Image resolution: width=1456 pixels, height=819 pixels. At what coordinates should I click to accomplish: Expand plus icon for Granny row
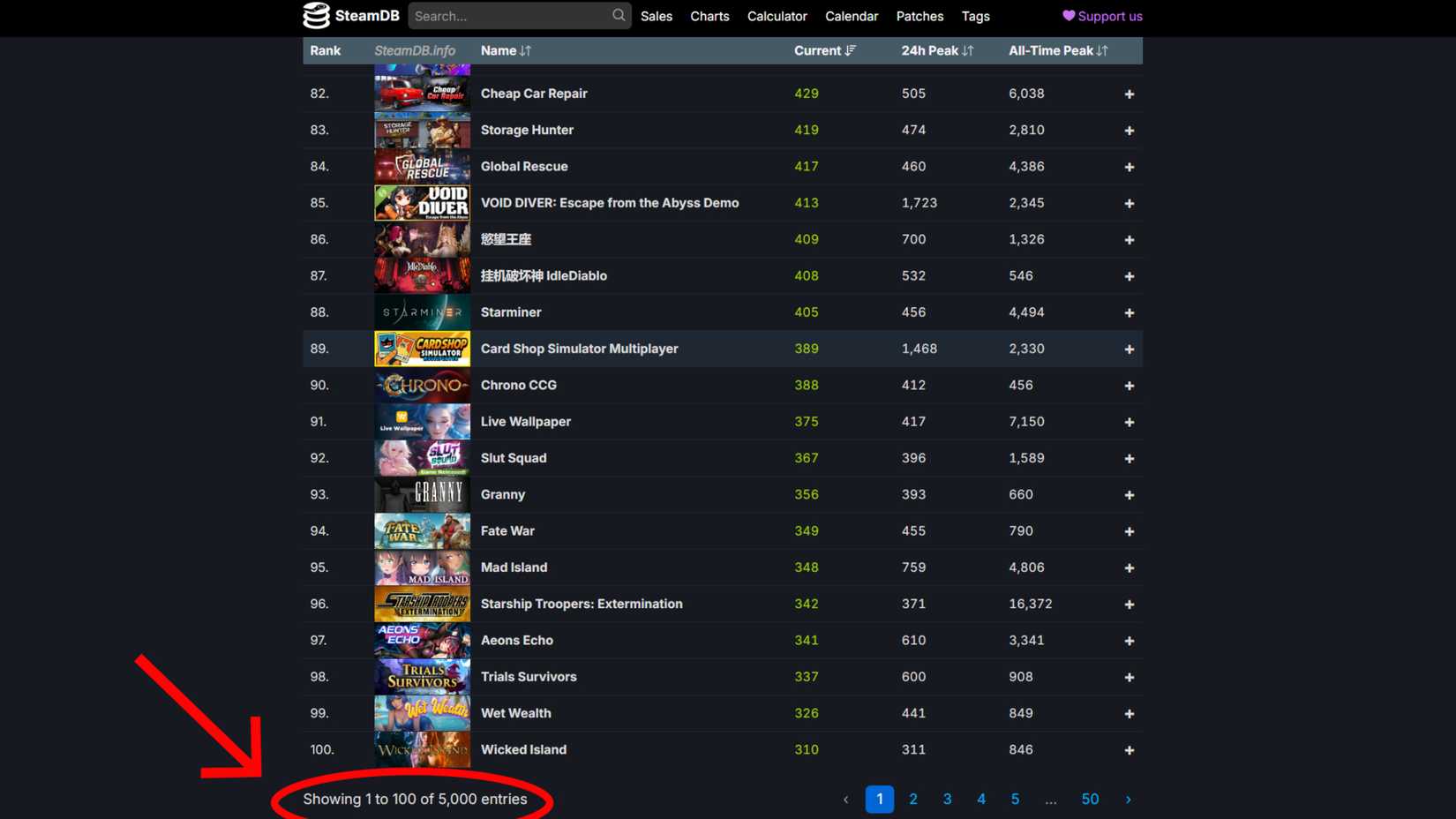(x=1129, y=495)
